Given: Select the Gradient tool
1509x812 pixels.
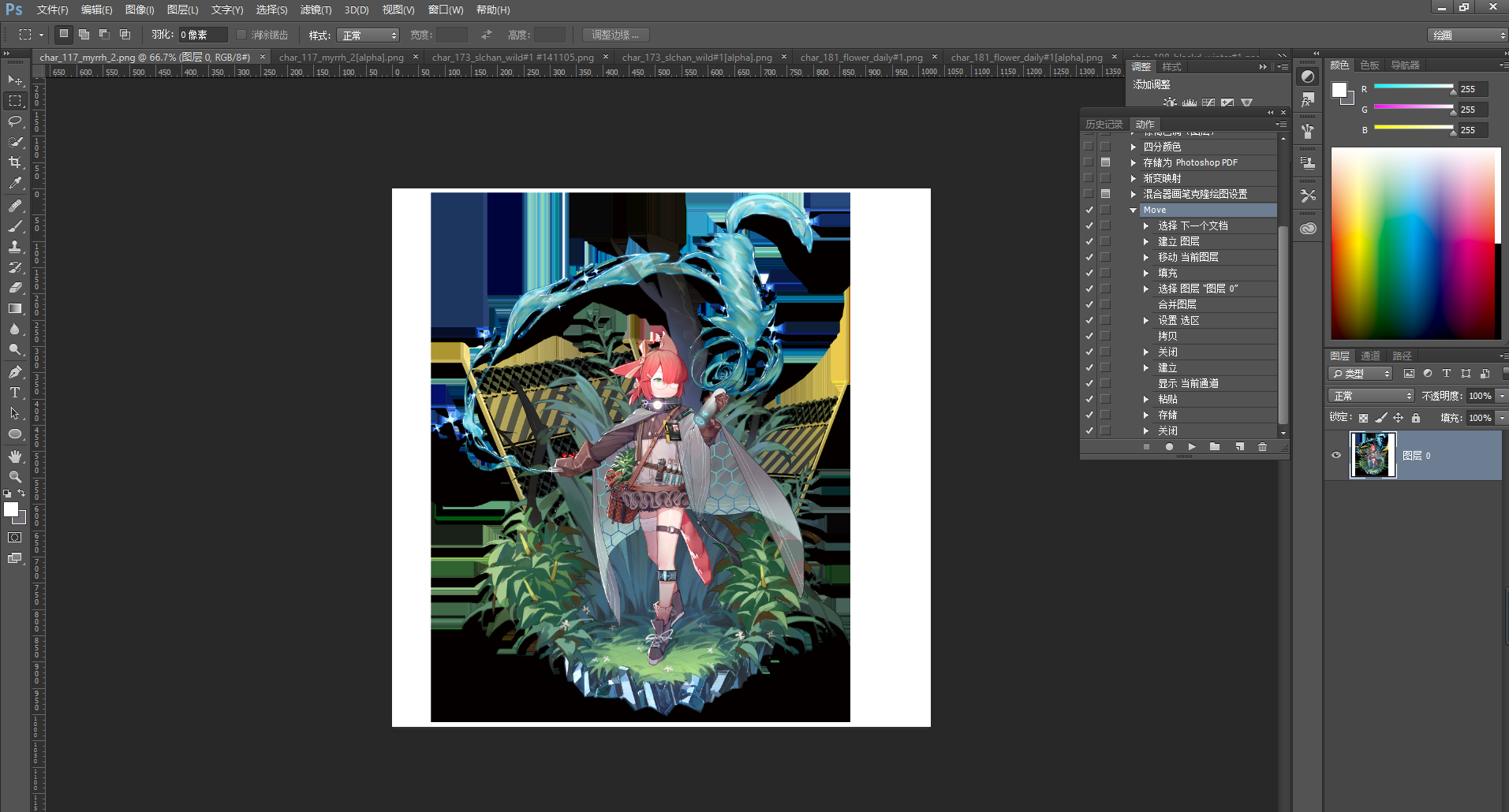Looking at the screenshot, I should 15,308.
